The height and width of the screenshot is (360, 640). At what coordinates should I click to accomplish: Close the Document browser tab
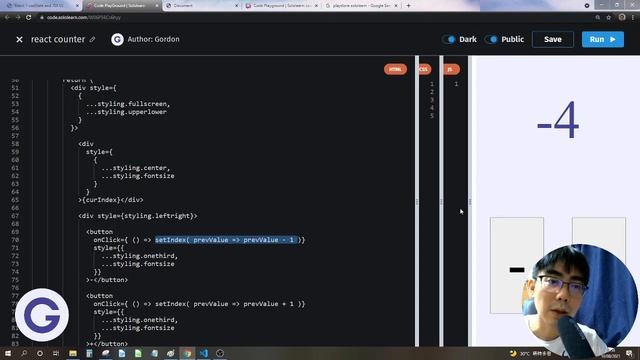click(236, 6)
